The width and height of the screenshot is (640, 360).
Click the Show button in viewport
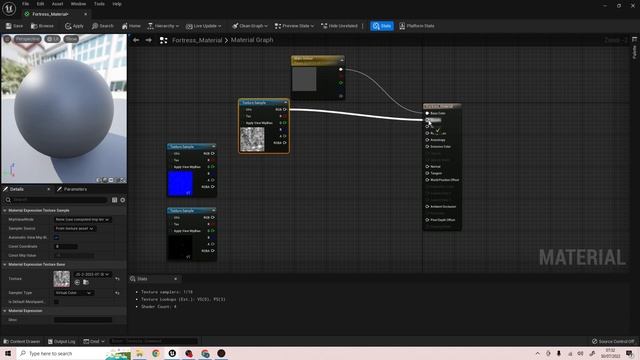pos(71,39)
